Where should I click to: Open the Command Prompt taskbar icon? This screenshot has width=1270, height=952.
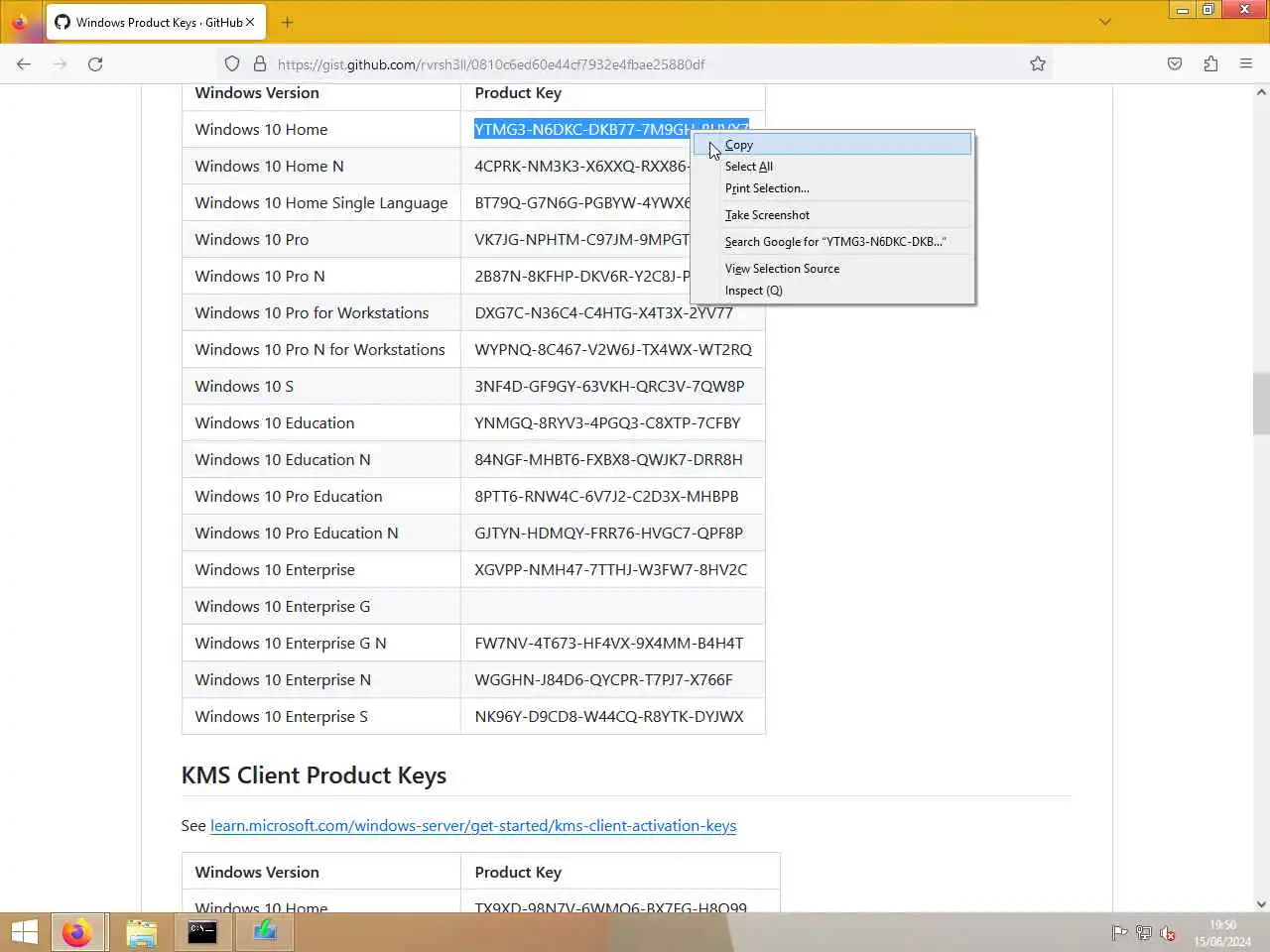click(202, 932)
